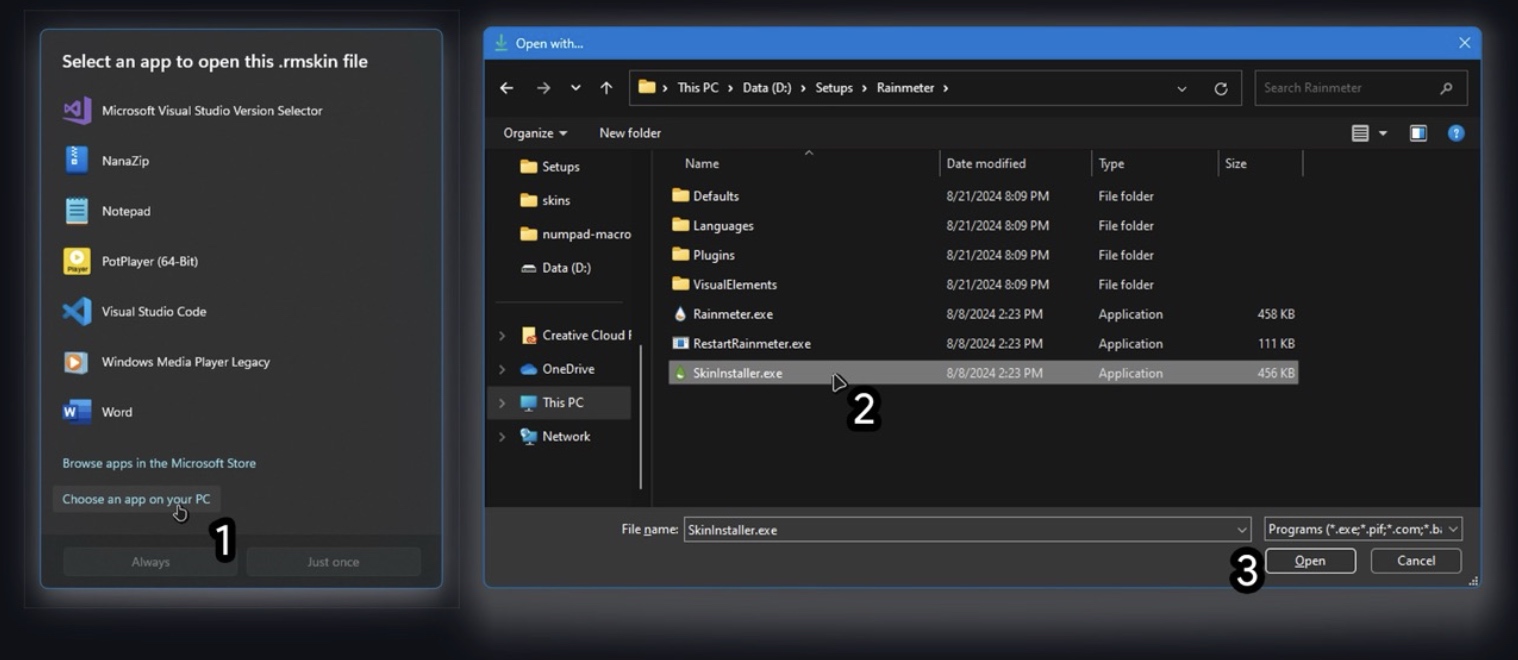Open the Organize dropdown menu
The width and height of the screenshot is (1518, 660).
(x=535, y=132)
